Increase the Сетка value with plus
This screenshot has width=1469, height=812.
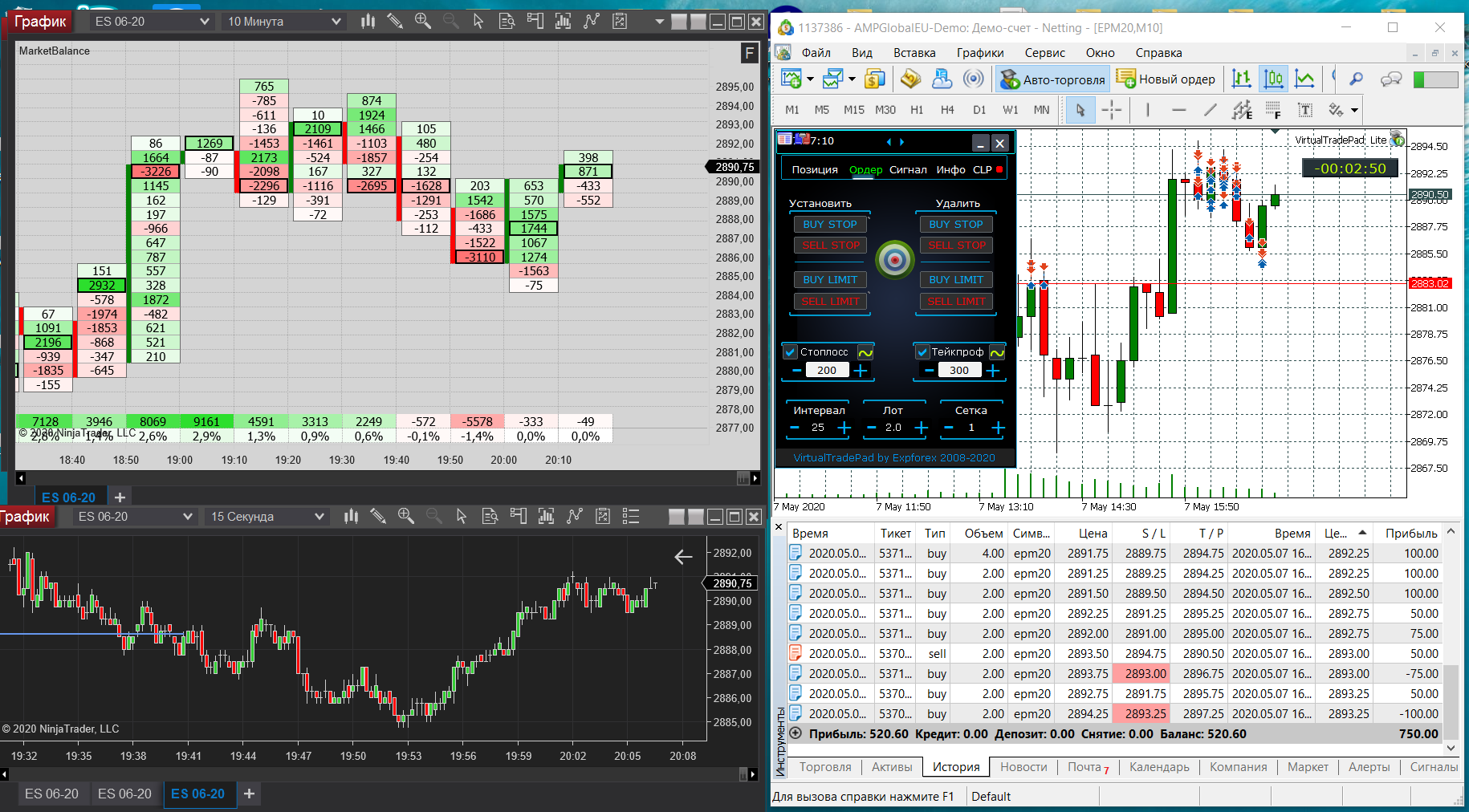coord(998,428)
